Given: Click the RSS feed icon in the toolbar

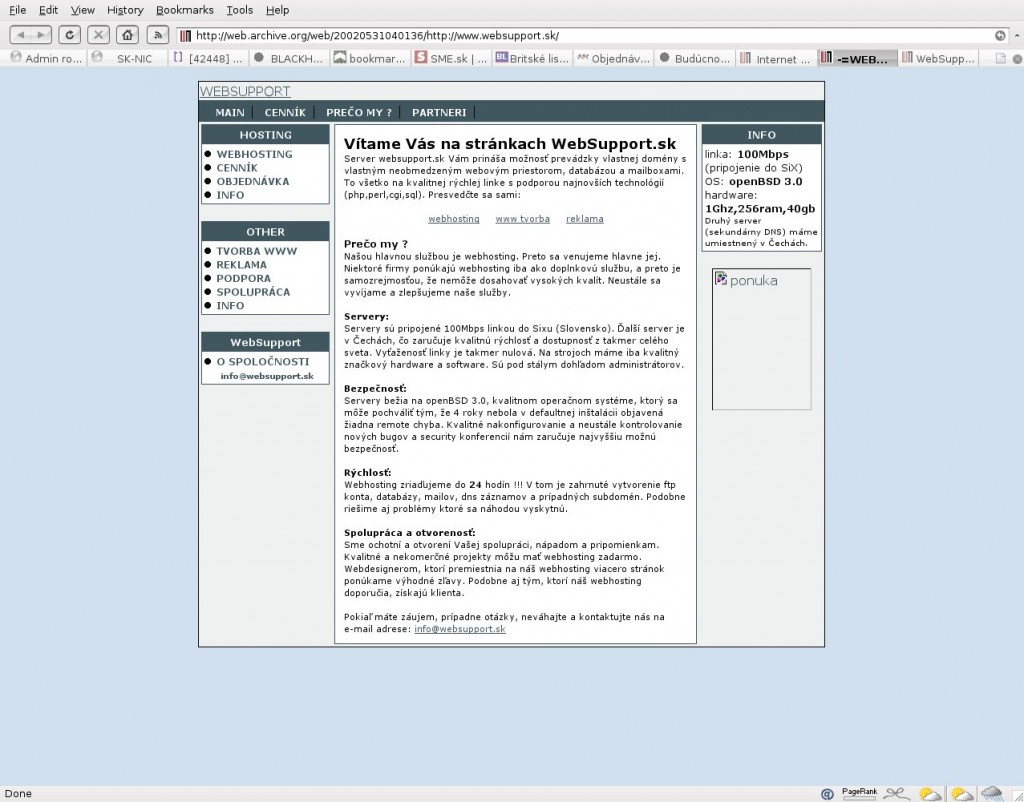Looking at the screenshot, I should pyautogui.click(x=157, y=33).
